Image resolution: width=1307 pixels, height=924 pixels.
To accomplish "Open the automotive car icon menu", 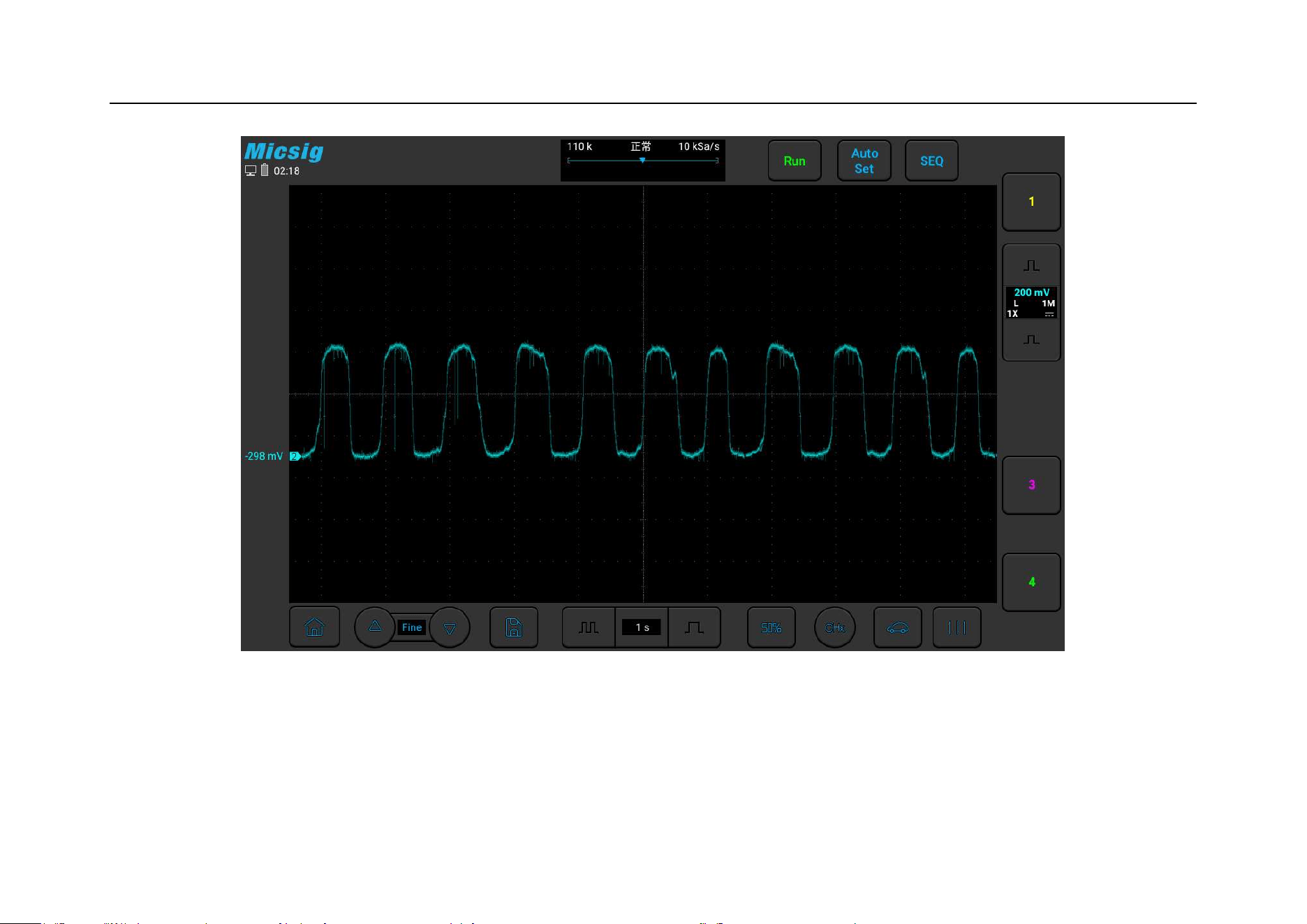I will tap(898, 627).
